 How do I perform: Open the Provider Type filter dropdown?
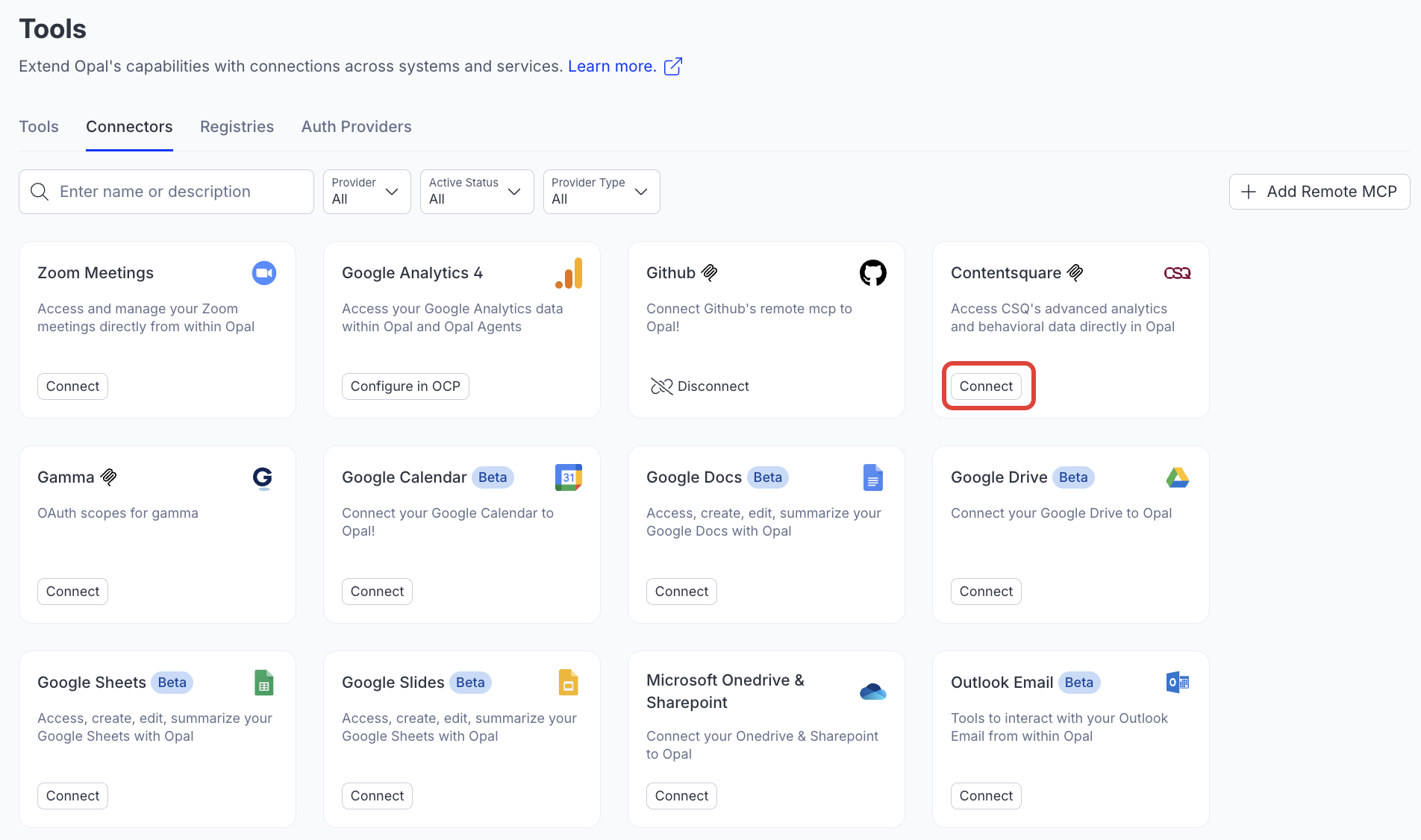(602, 192)
